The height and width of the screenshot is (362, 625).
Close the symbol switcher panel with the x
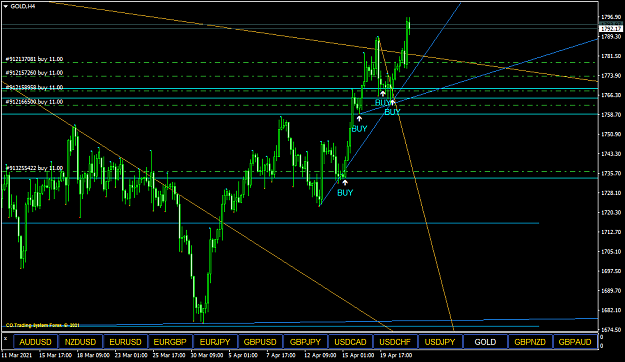(x=6, y=338)
